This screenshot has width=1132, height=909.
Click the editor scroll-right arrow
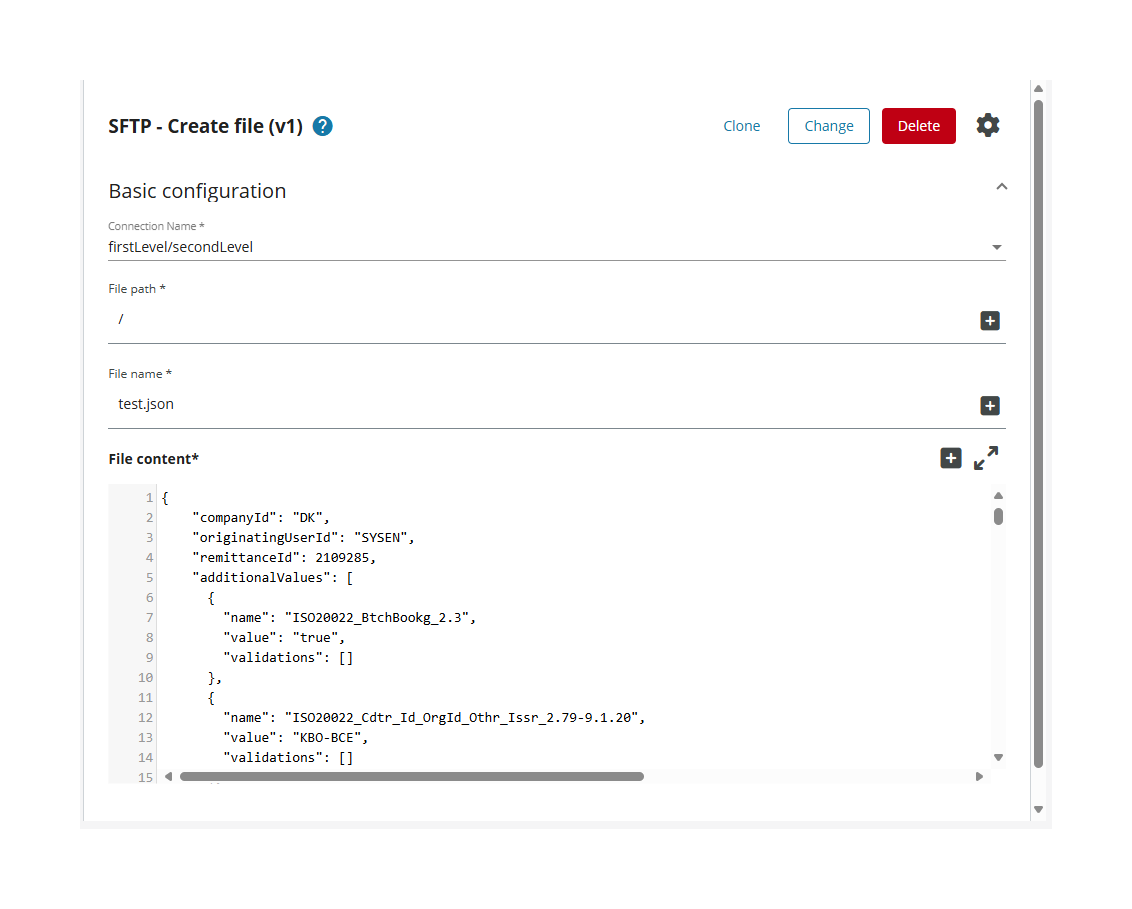coord(979,777)
